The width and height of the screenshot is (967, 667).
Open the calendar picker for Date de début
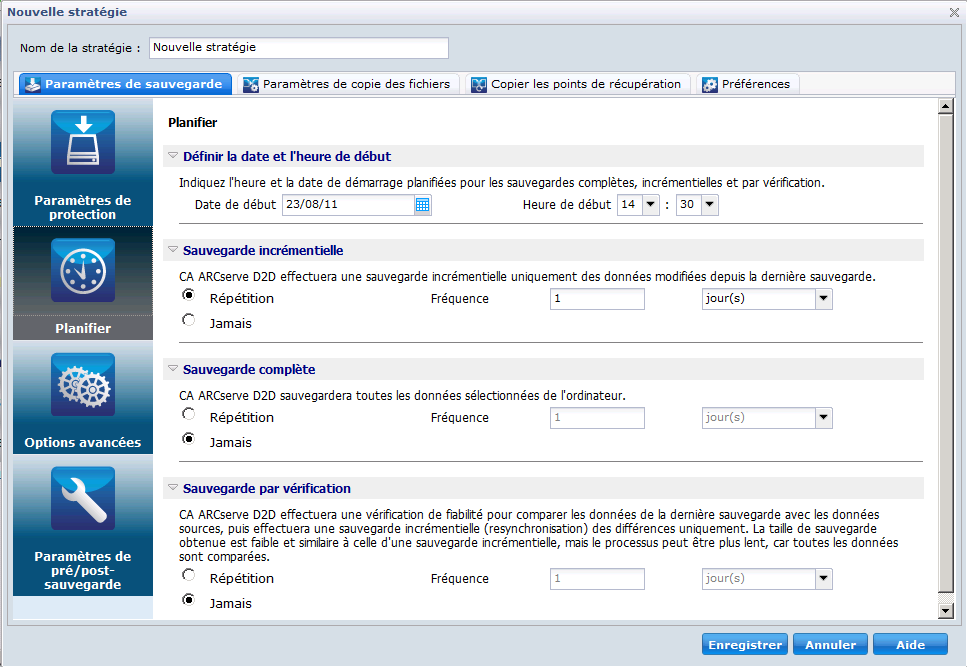coord(421,205)
